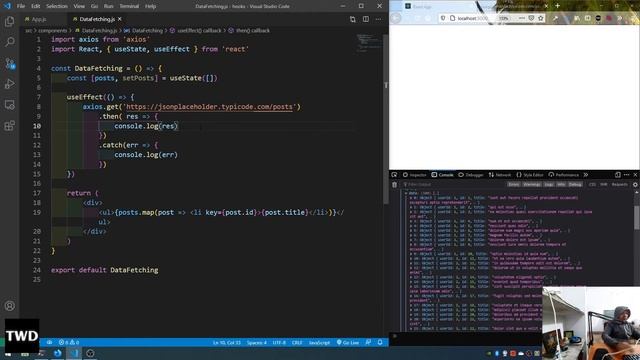Image resolution: width=640 pixels, height=360 pixels.
Task: Open the Accounts icon in the activity bar
Action: click(9, 306)
